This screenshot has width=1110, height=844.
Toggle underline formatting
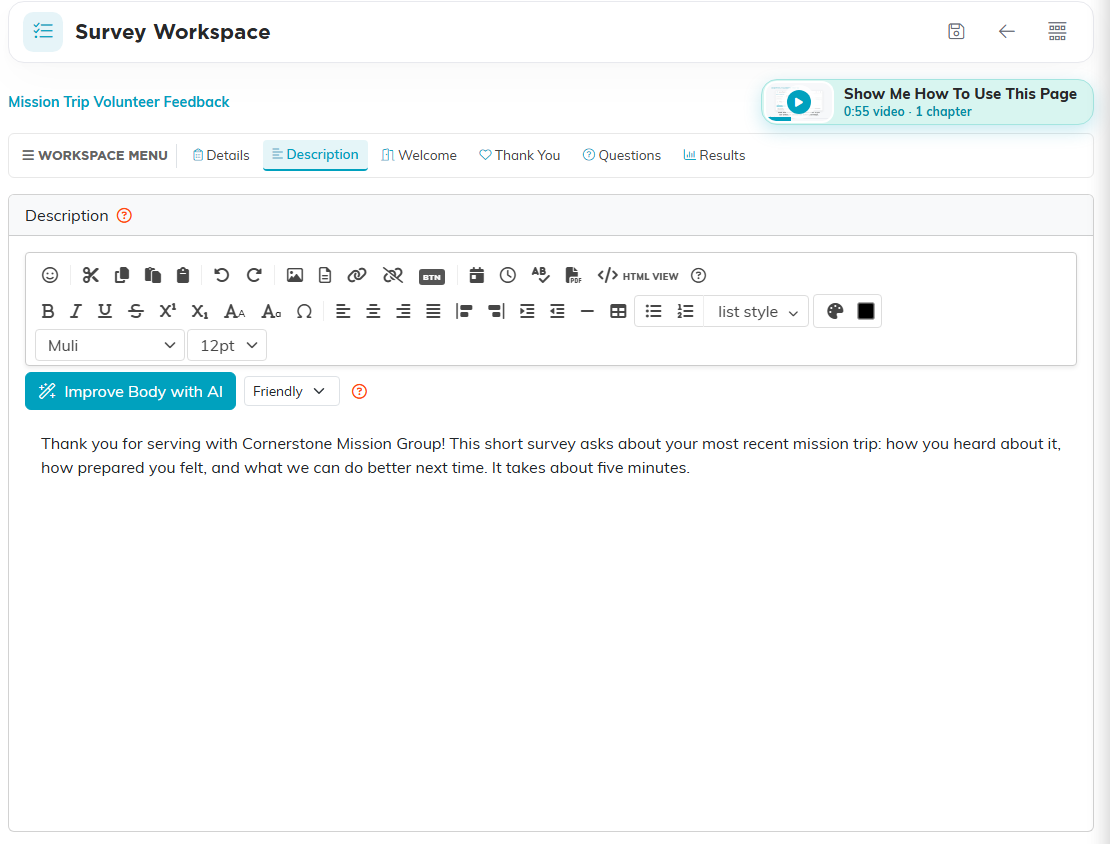[105, 311]
